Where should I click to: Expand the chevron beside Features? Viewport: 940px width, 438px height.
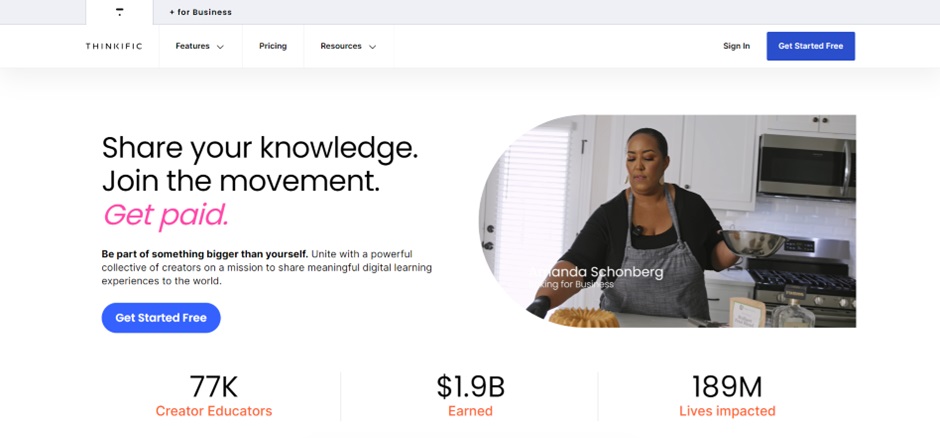(220, 47)
